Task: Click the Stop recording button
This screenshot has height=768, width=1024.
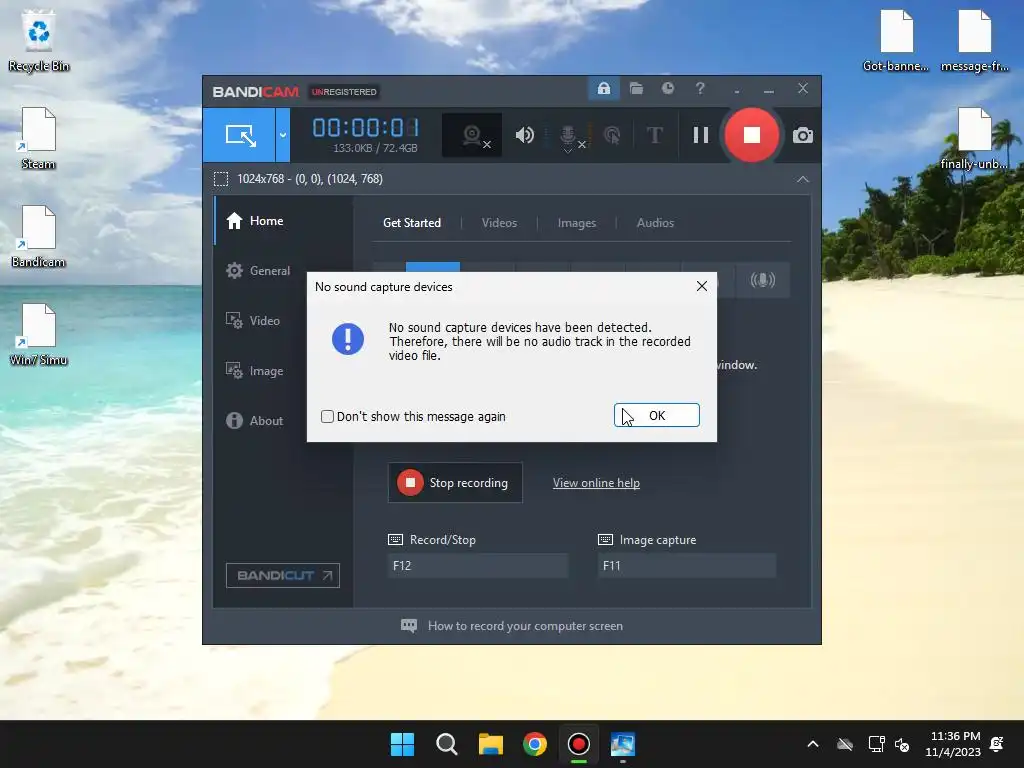Action: pos(455,483)
